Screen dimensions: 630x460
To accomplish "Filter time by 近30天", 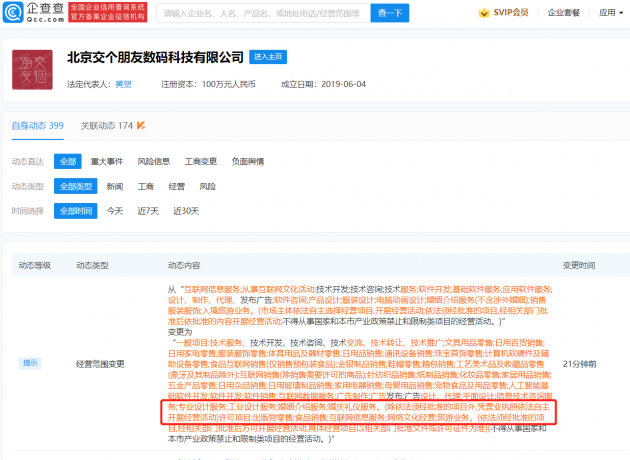I will pos(186,211).
